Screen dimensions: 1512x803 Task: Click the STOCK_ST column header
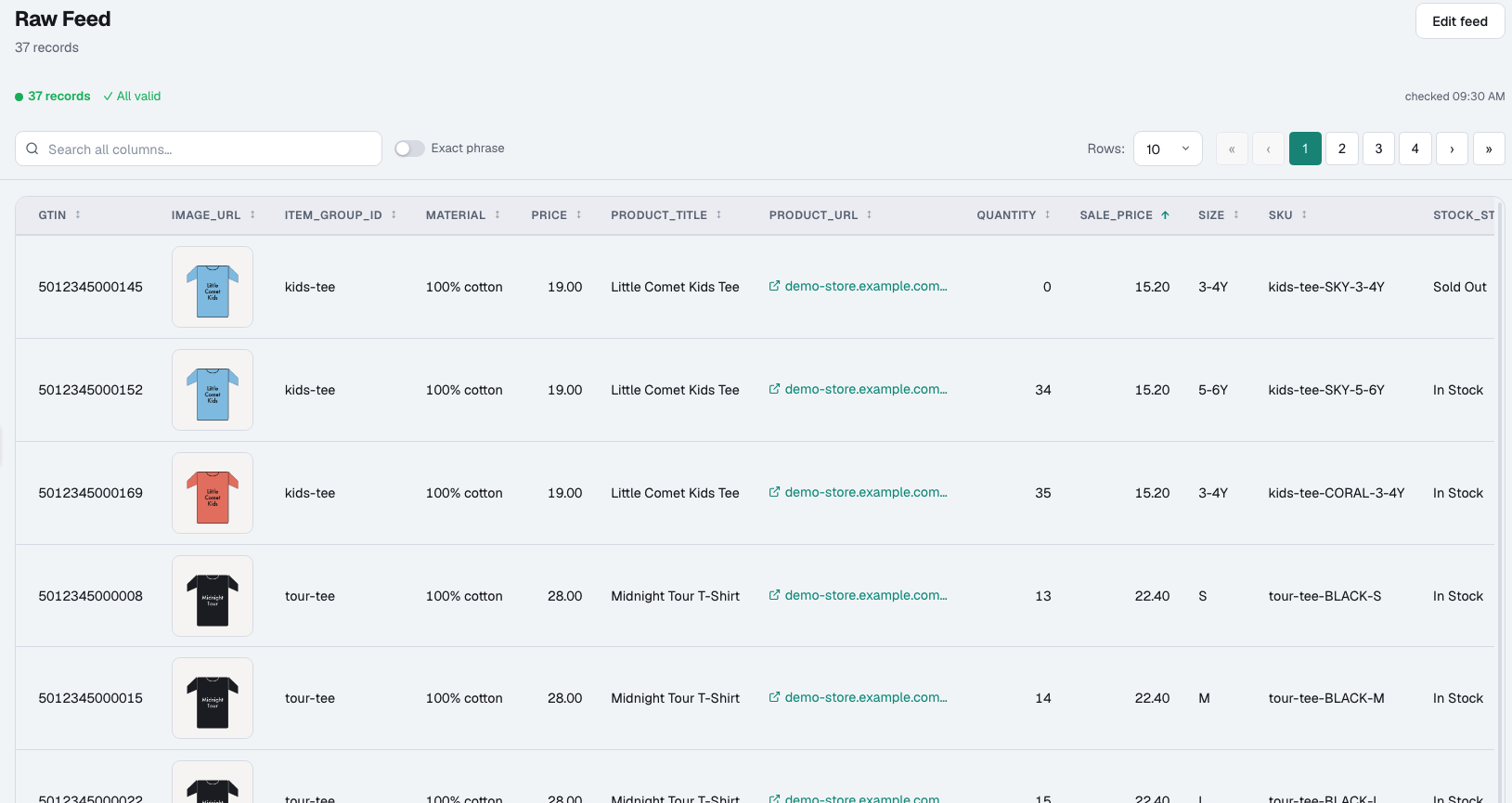[1464, 214]
